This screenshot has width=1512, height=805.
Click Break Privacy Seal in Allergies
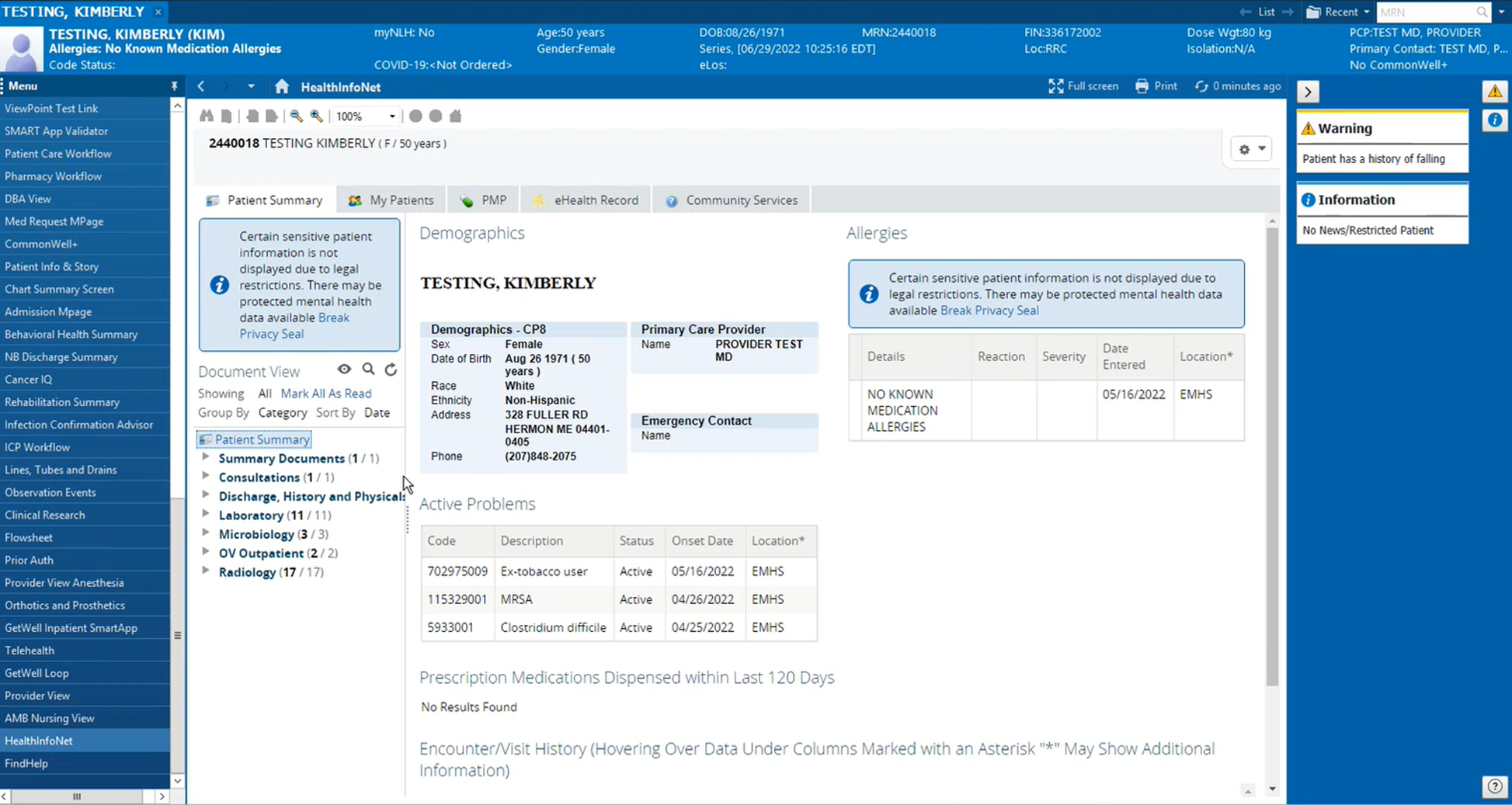[989, 311]
